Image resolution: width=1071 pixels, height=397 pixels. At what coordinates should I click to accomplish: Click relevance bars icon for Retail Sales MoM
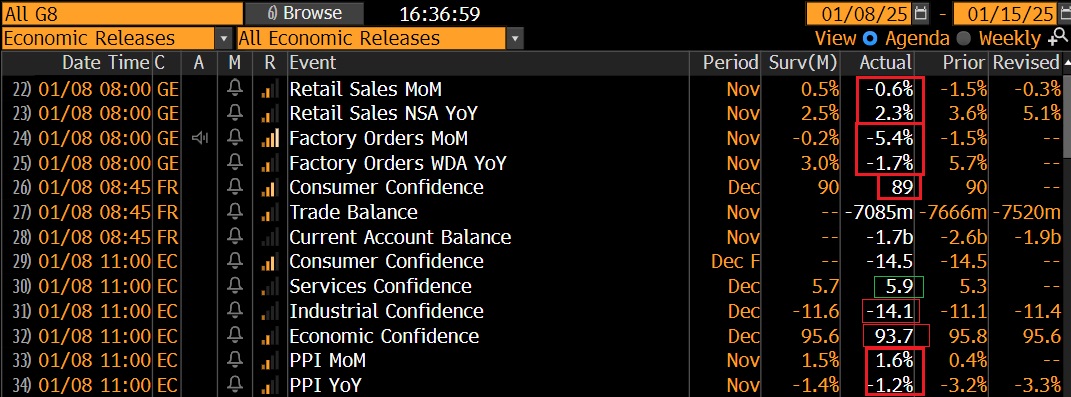270,89
